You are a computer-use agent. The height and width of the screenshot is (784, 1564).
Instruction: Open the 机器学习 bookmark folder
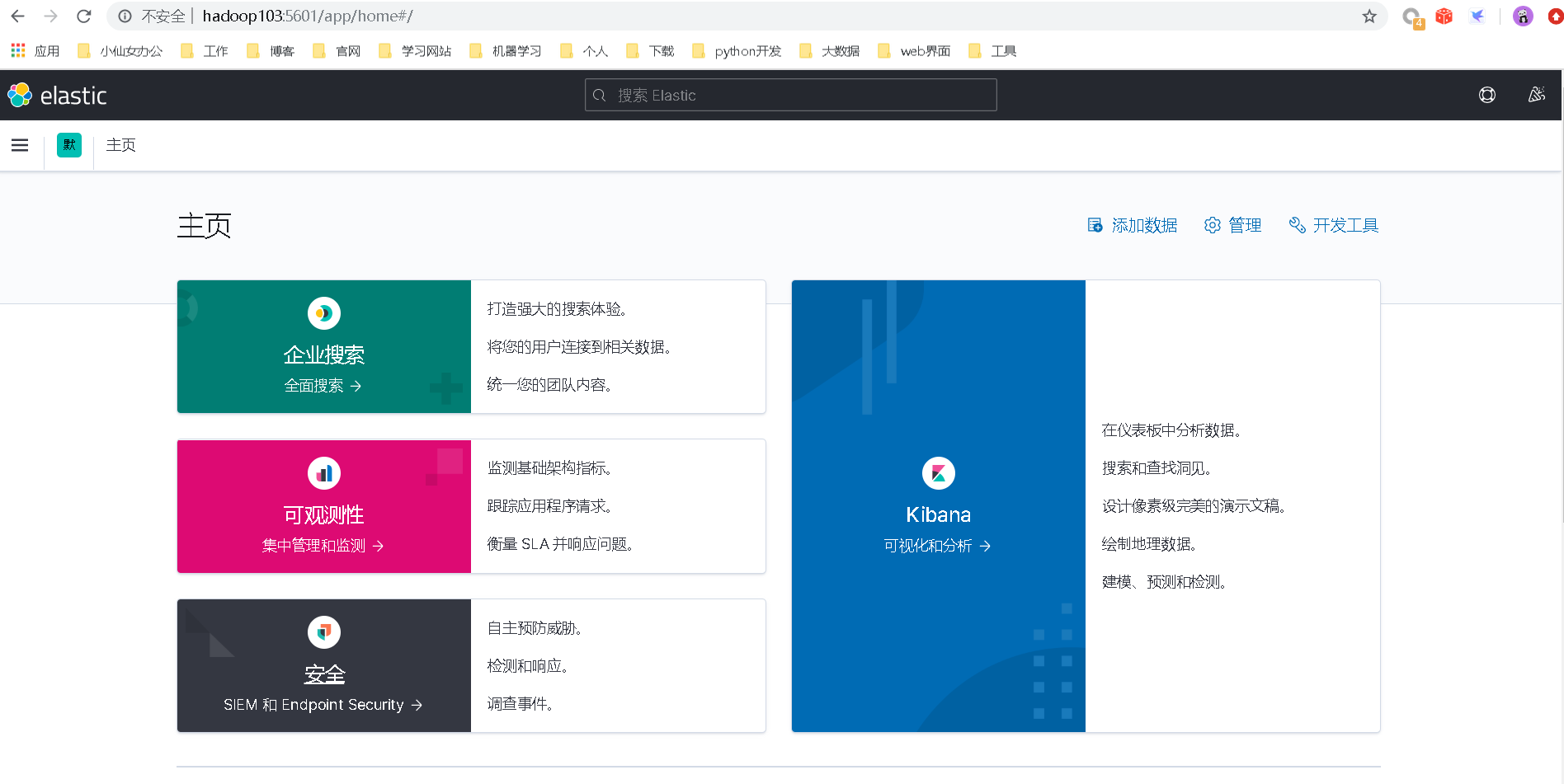tap(506, 51)
